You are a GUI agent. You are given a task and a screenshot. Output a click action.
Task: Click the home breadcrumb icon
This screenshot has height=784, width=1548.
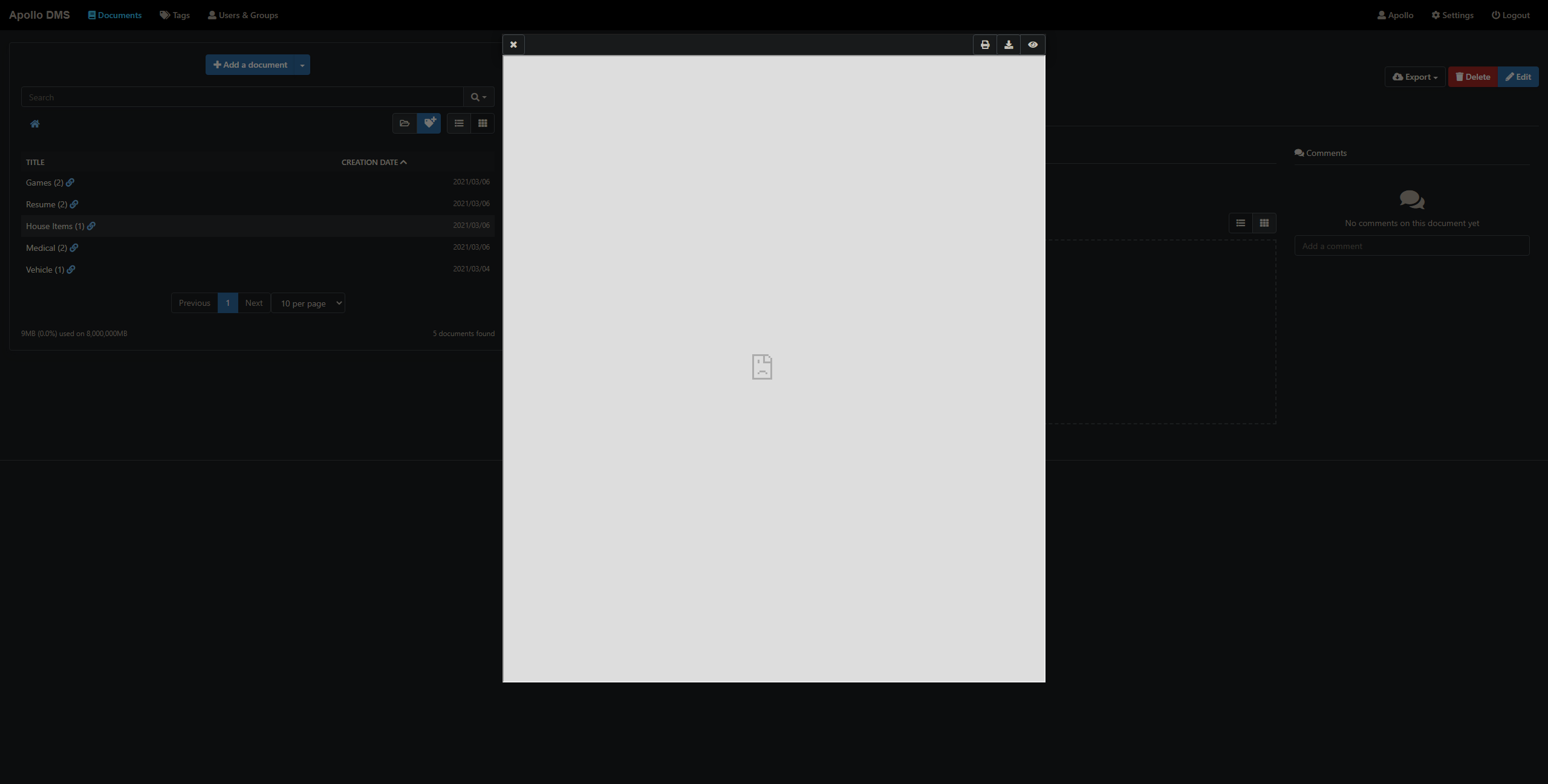36,123
